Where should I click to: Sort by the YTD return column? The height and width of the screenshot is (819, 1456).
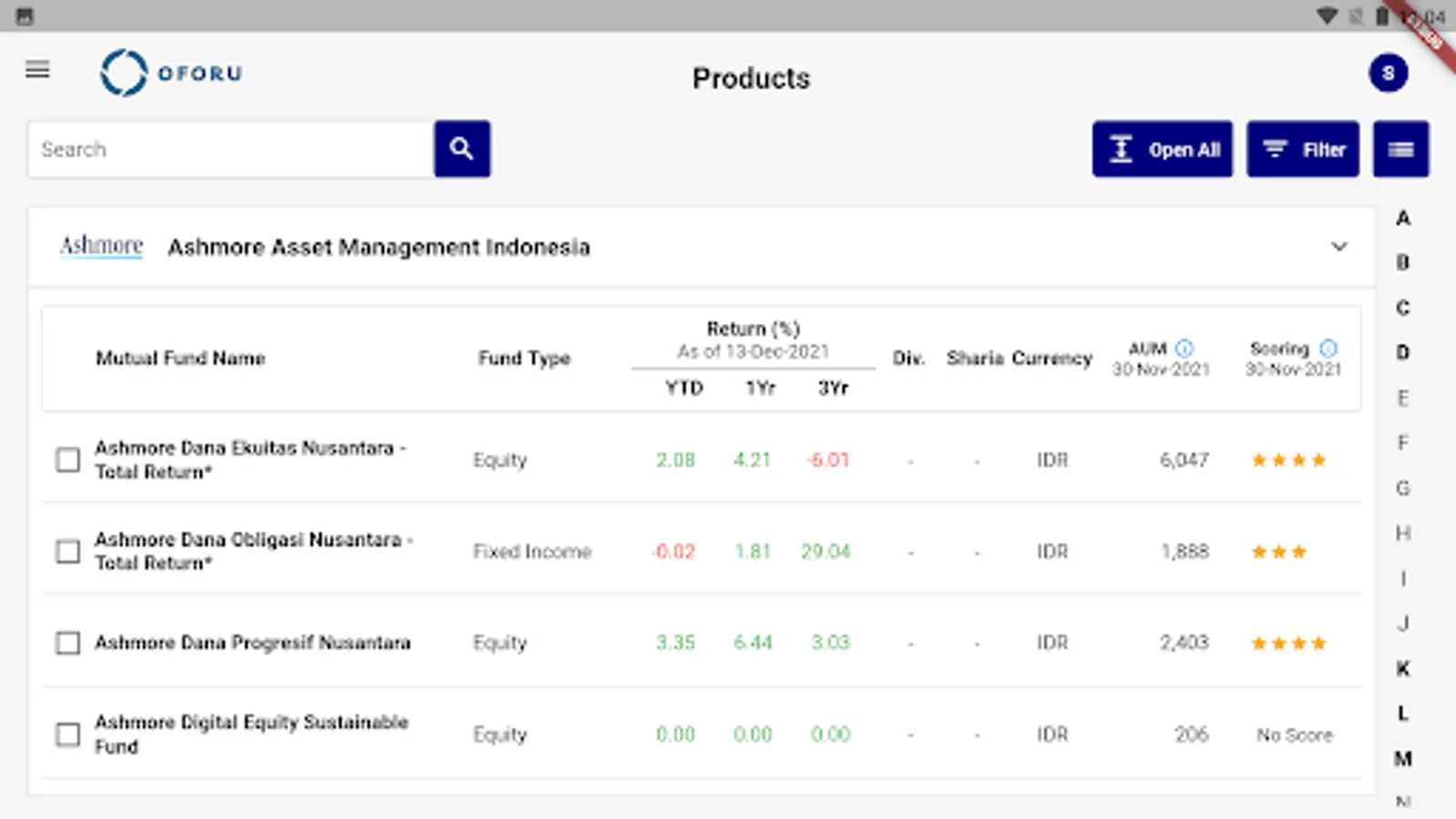[683, 389]
